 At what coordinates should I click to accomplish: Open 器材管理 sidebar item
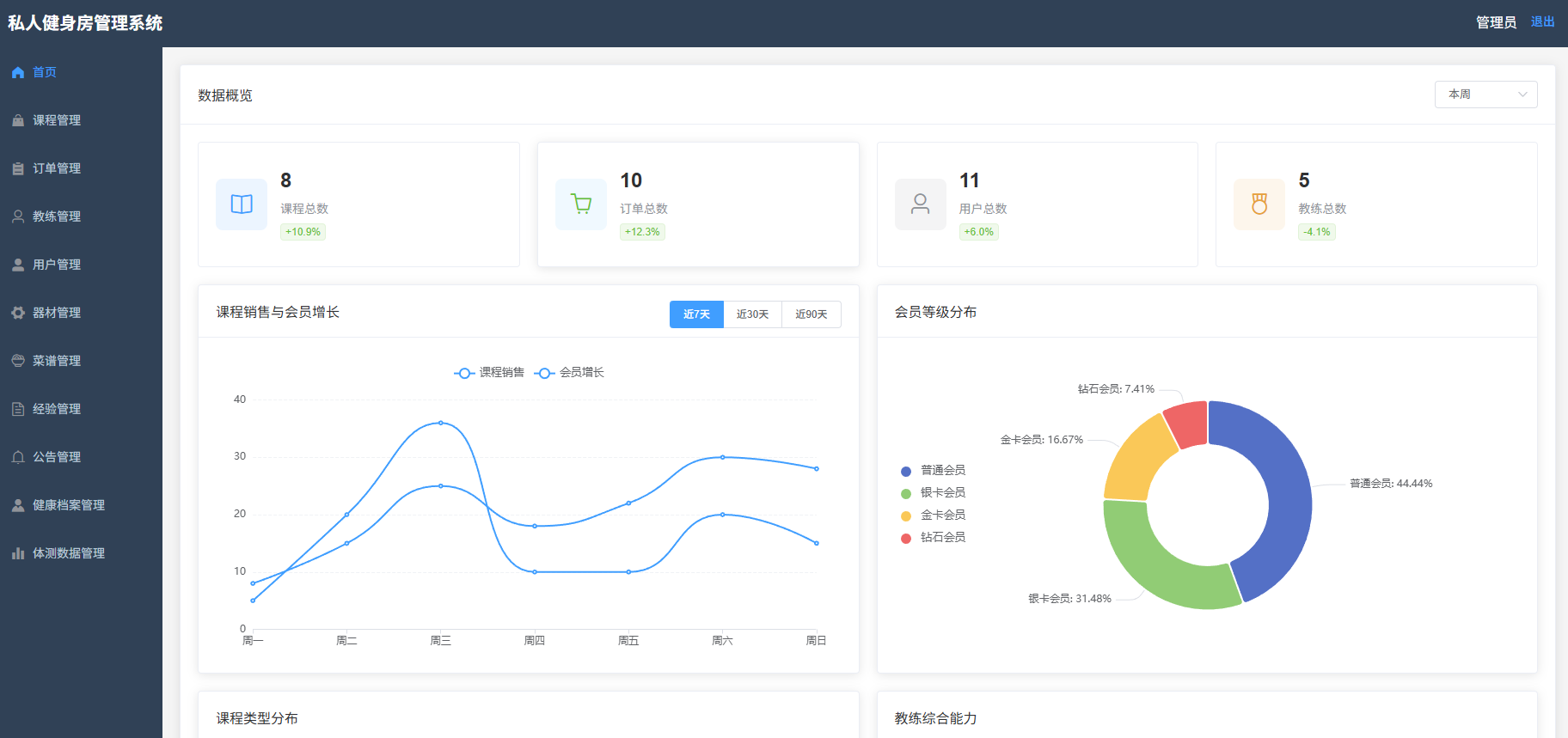(x=81, y=313)
